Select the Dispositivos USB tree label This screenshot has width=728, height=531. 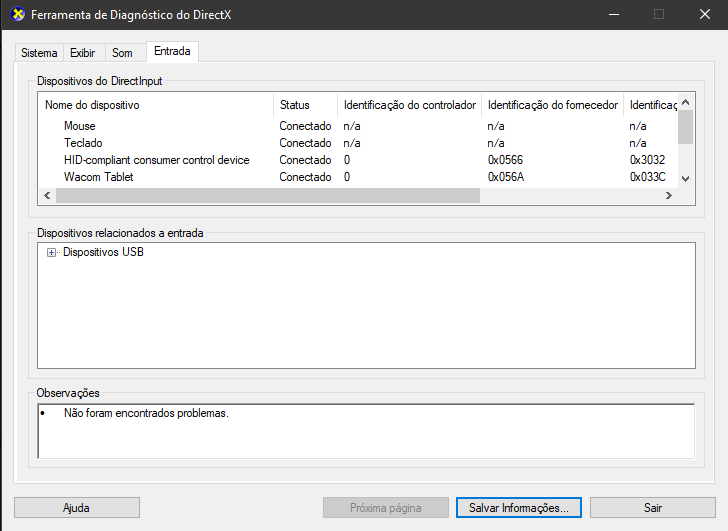[x=103, y=252]
